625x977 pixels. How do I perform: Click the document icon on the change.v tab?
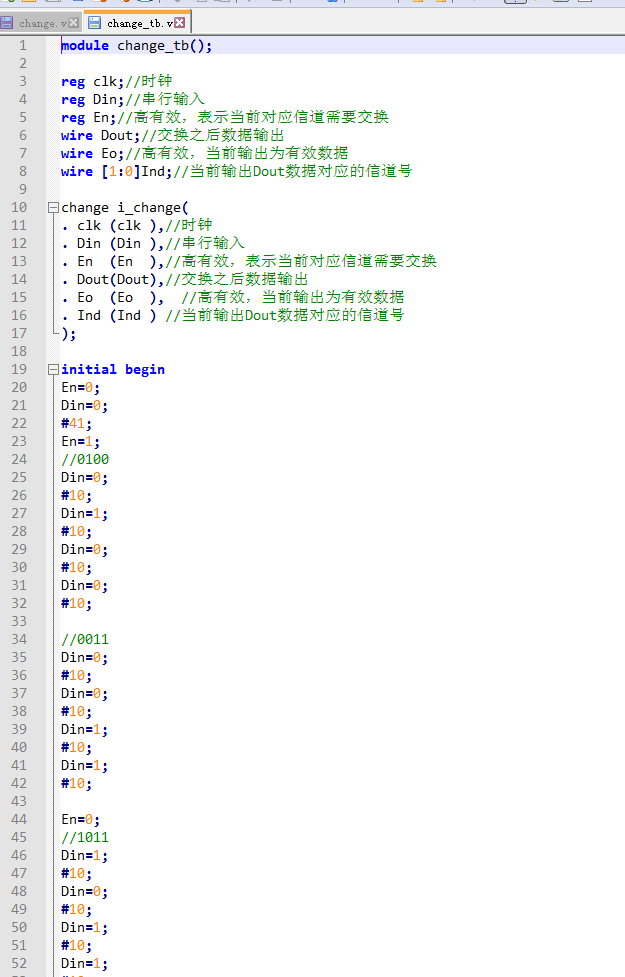pos(9,21)
